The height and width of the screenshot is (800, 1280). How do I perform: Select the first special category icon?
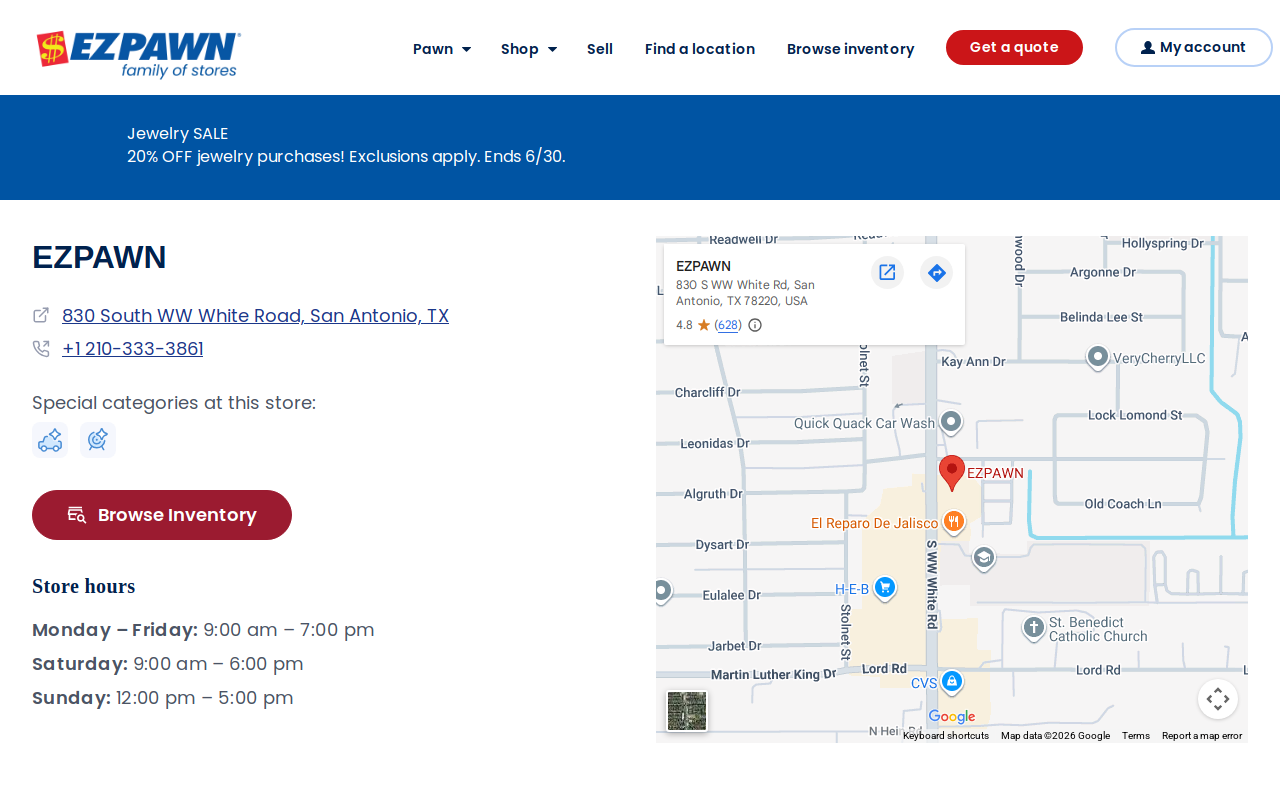coord(50,440)
